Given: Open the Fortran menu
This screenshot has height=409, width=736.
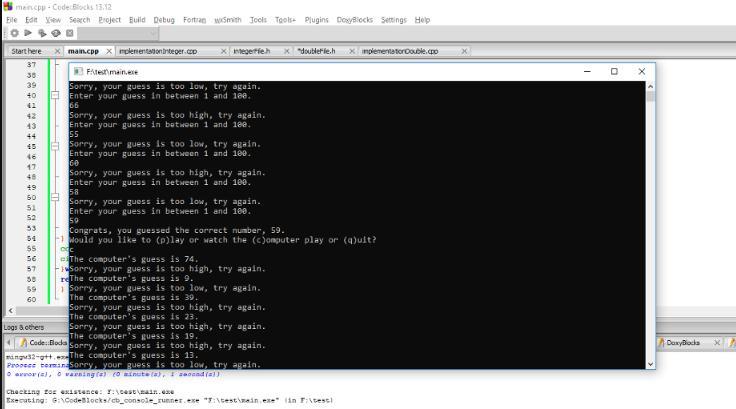Looking at the screenshot, I should coord(194,20).
